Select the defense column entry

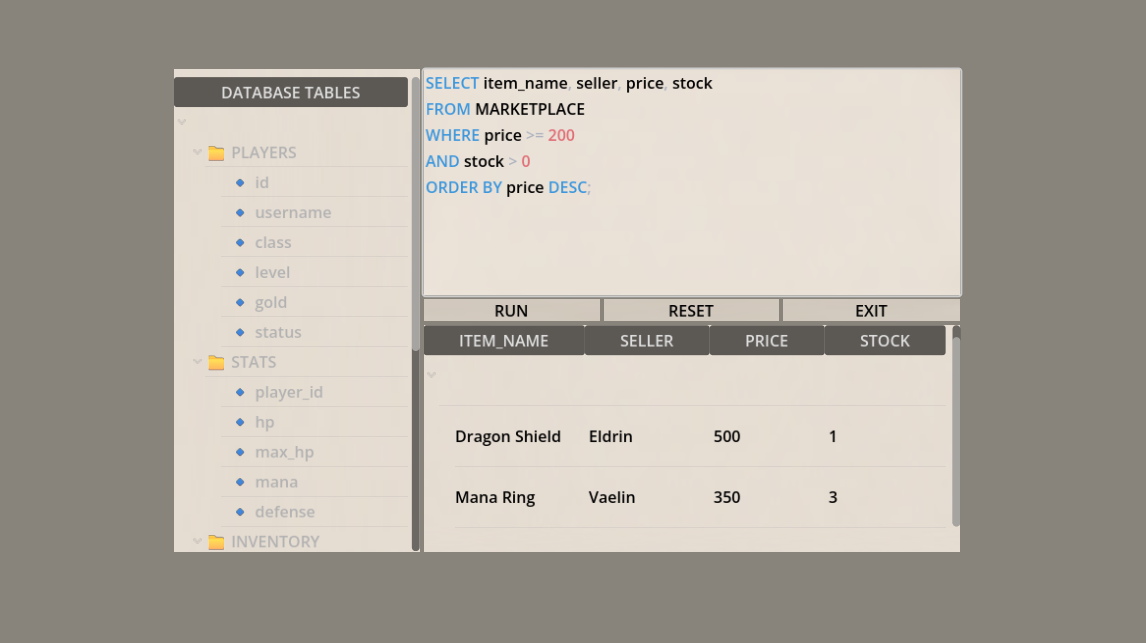coord(285,512)
